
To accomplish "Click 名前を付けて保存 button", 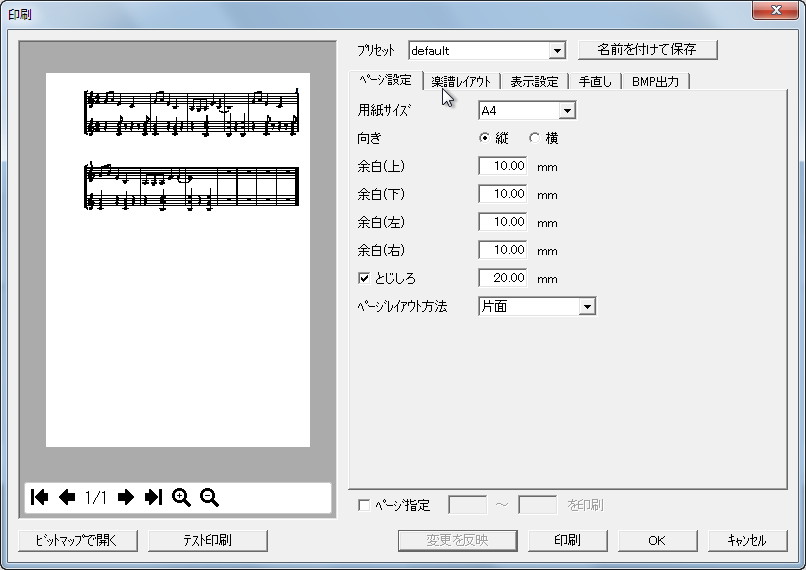I will point(647,50).
